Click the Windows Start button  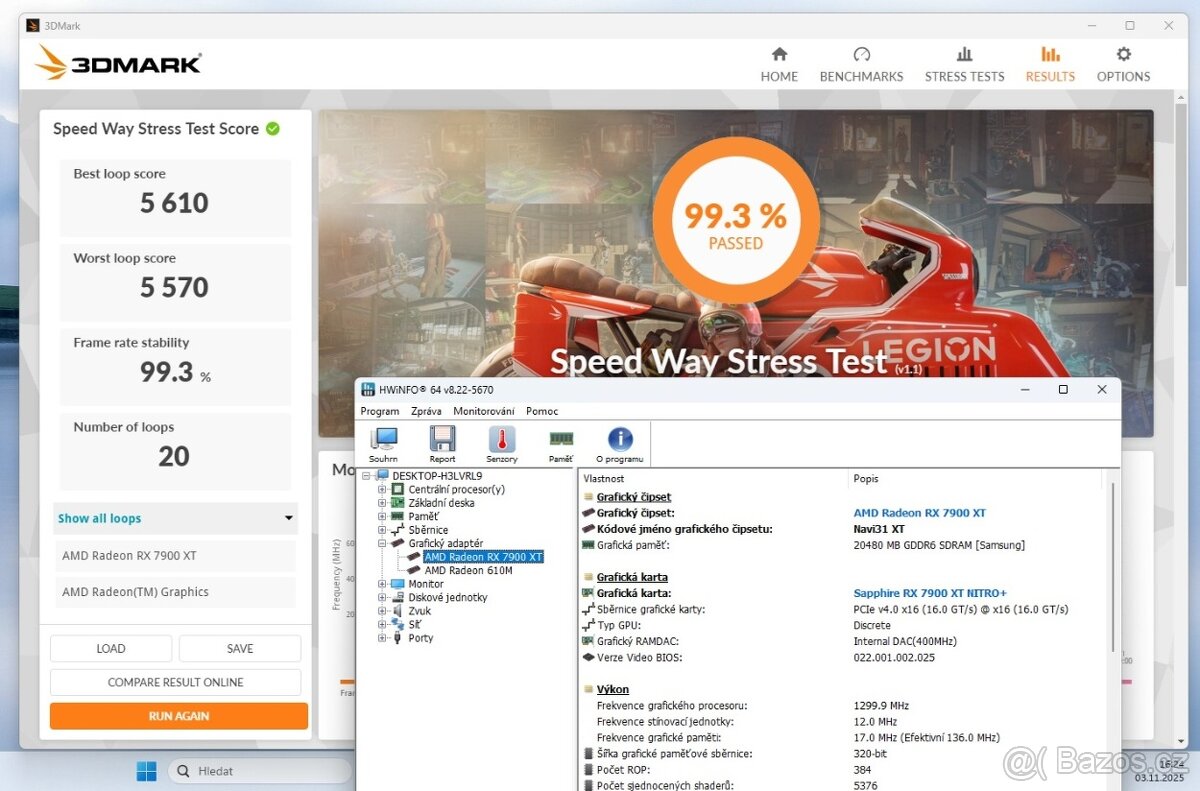pyautogui.click(x=146, y=771)
